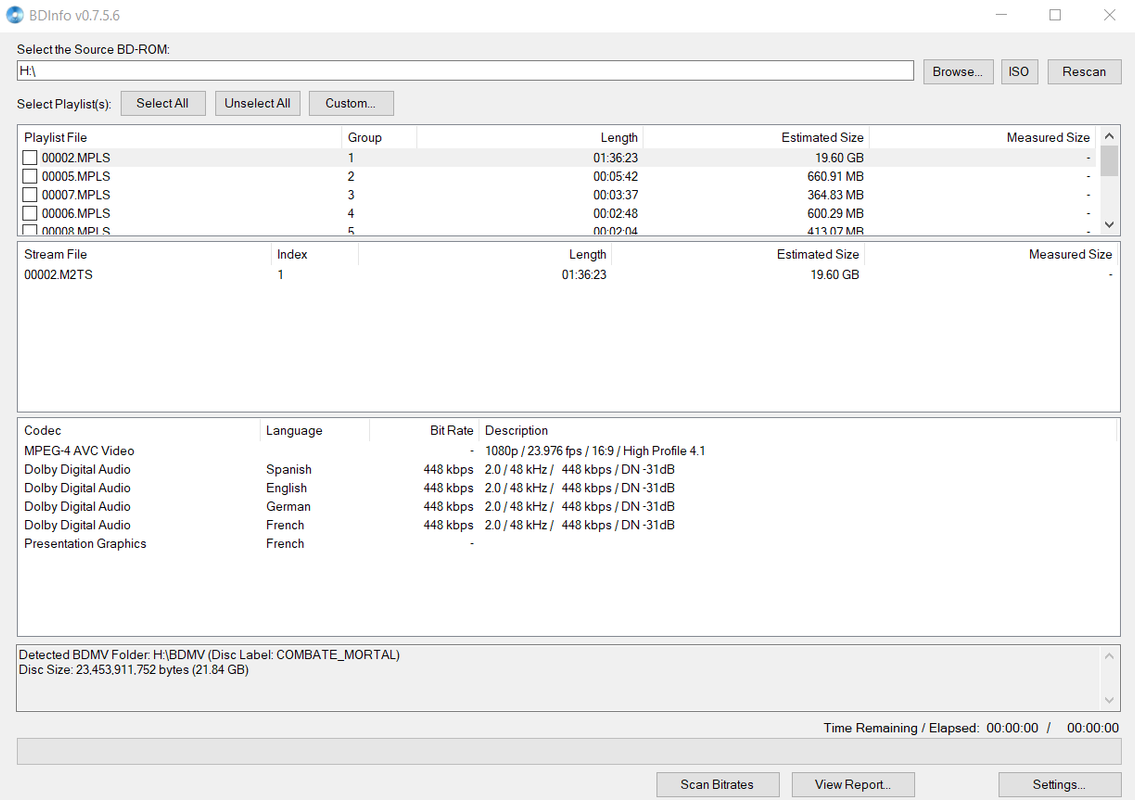The width and height of the screenshot is (1135, 800).
Task: Click the Language column header
Action: point(315,431)
